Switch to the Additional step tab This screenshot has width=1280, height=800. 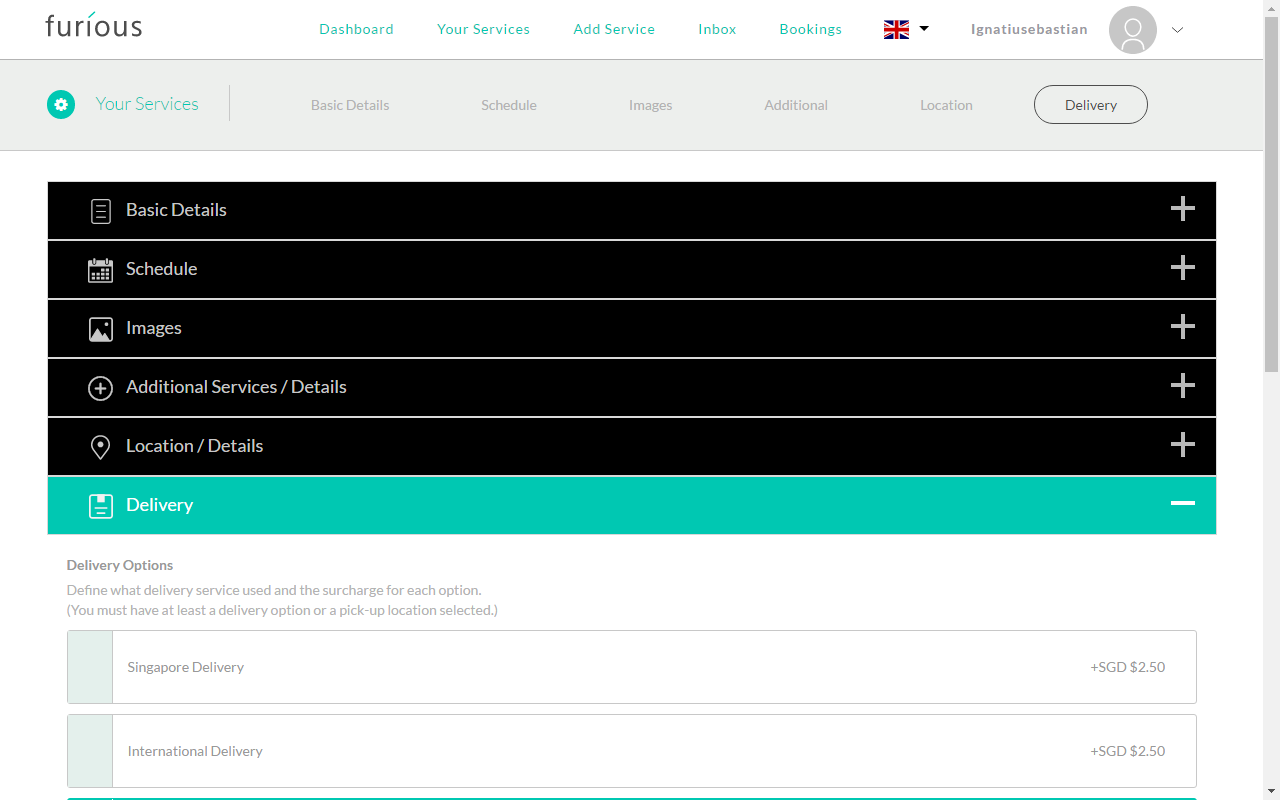pos(796,105)
